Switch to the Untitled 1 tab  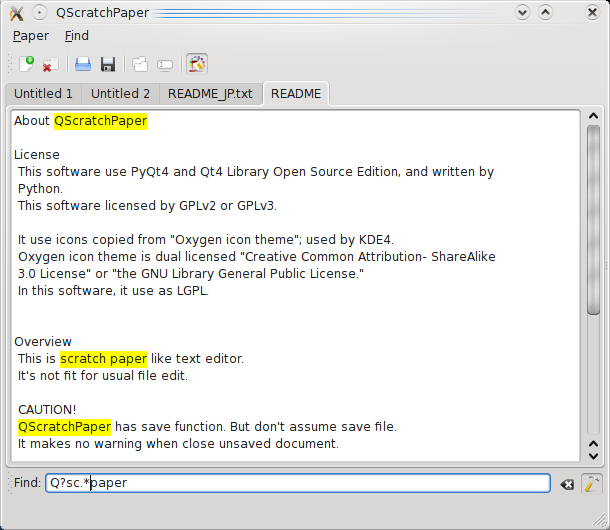click(44, 94)
